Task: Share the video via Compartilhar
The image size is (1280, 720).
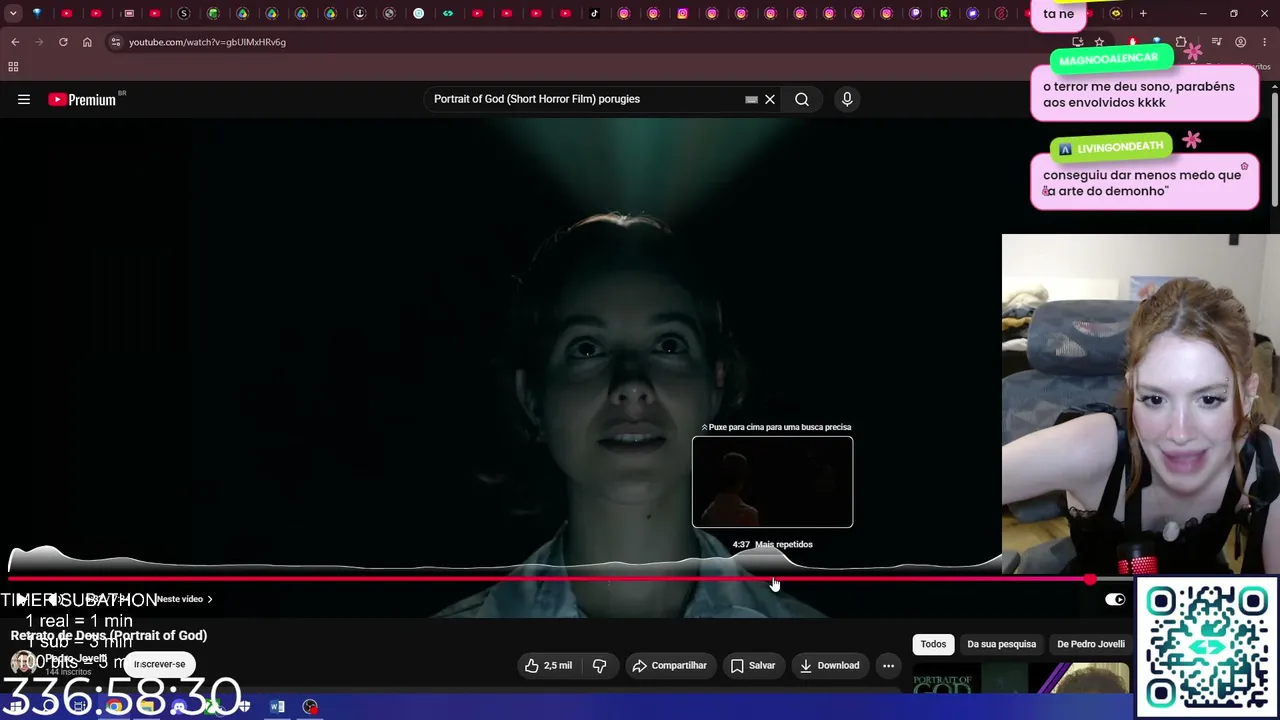Action: point(669,665)
